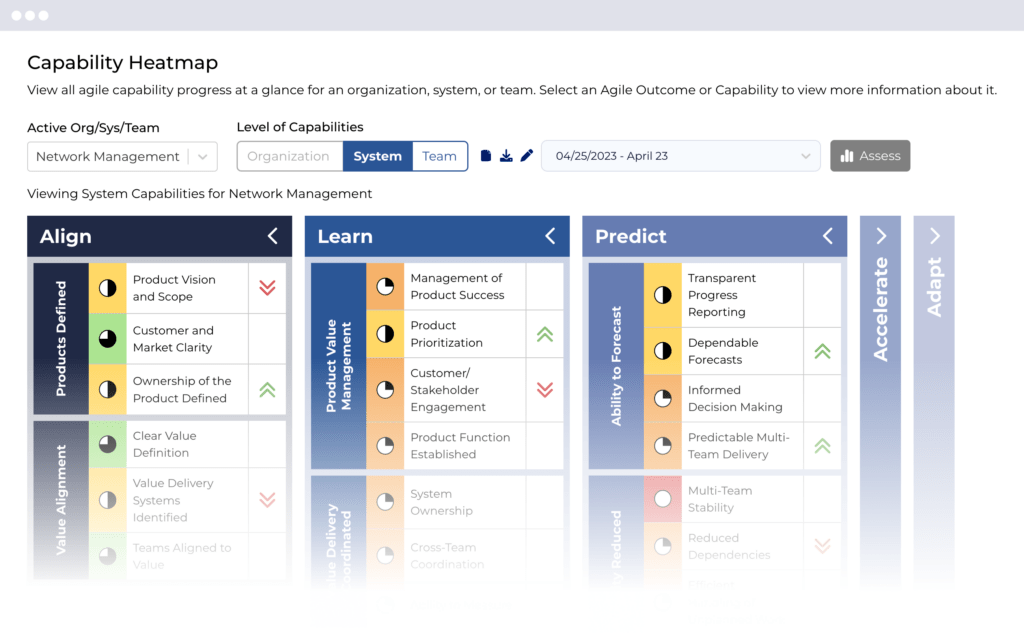The image size is (1024, 633).
Task: Expand the Adapt column
Action: [x=934, y=236]
